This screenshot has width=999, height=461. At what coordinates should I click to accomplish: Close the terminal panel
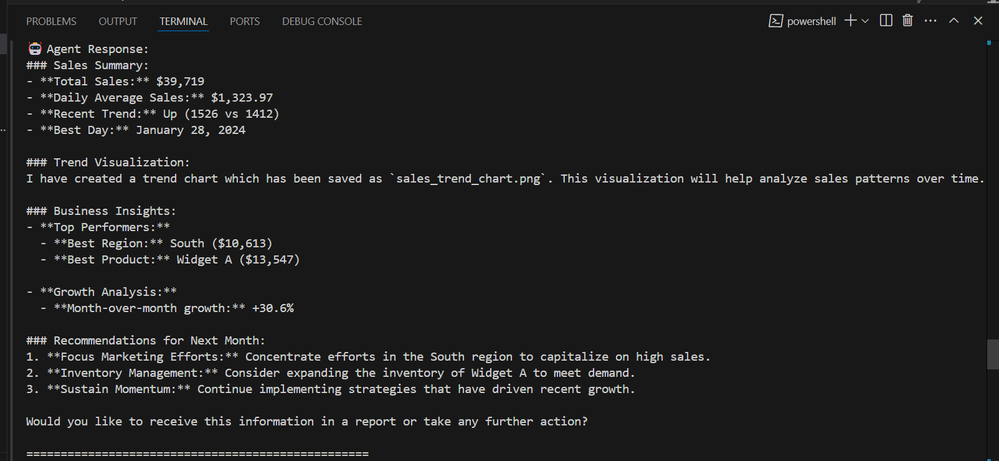pyautogui.click(x=978, y=20)
